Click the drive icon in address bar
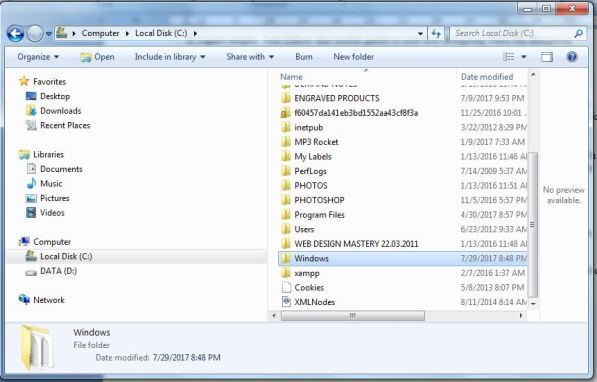 (x=62, y=33)
